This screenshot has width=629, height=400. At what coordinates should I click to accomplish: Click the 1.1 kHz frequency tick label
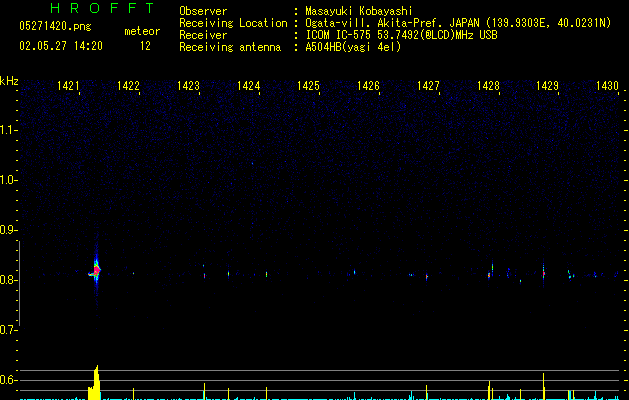point(9,130)
